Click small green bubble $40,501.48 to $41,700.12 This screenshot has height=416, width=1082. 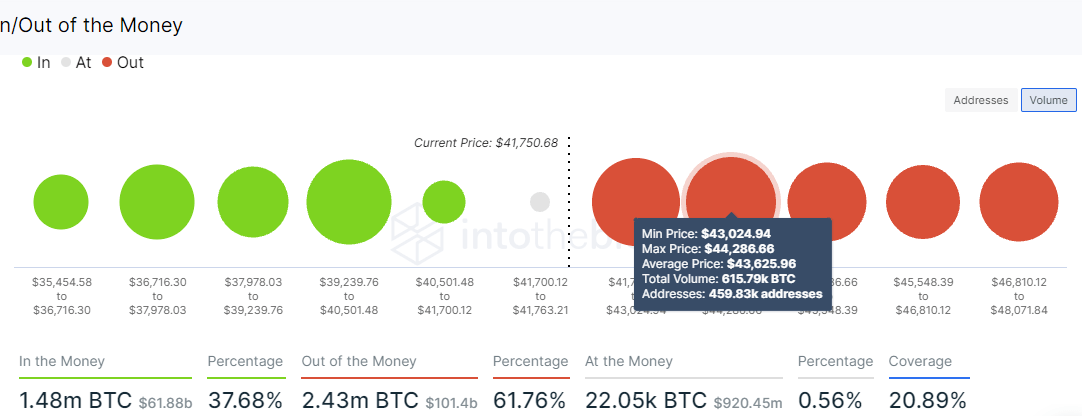click(444, 202)
